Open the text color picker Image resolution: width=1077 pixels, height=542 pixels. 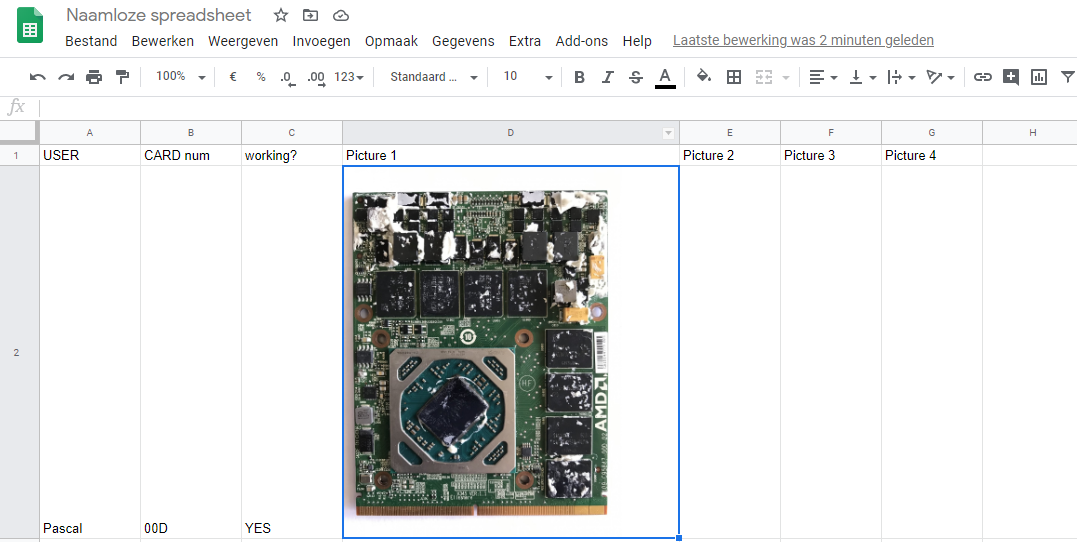coord(665,77)
